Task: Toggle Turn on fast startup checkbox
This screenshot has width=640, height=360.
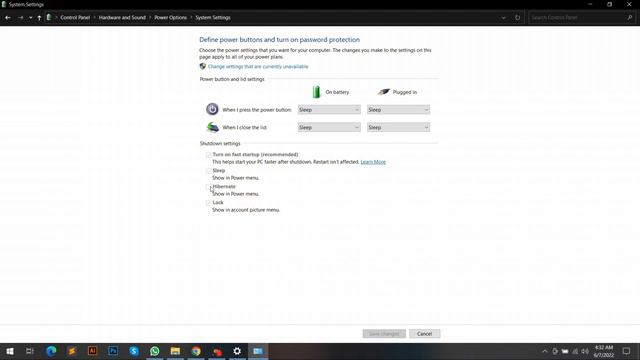Action: pos(208,155)
